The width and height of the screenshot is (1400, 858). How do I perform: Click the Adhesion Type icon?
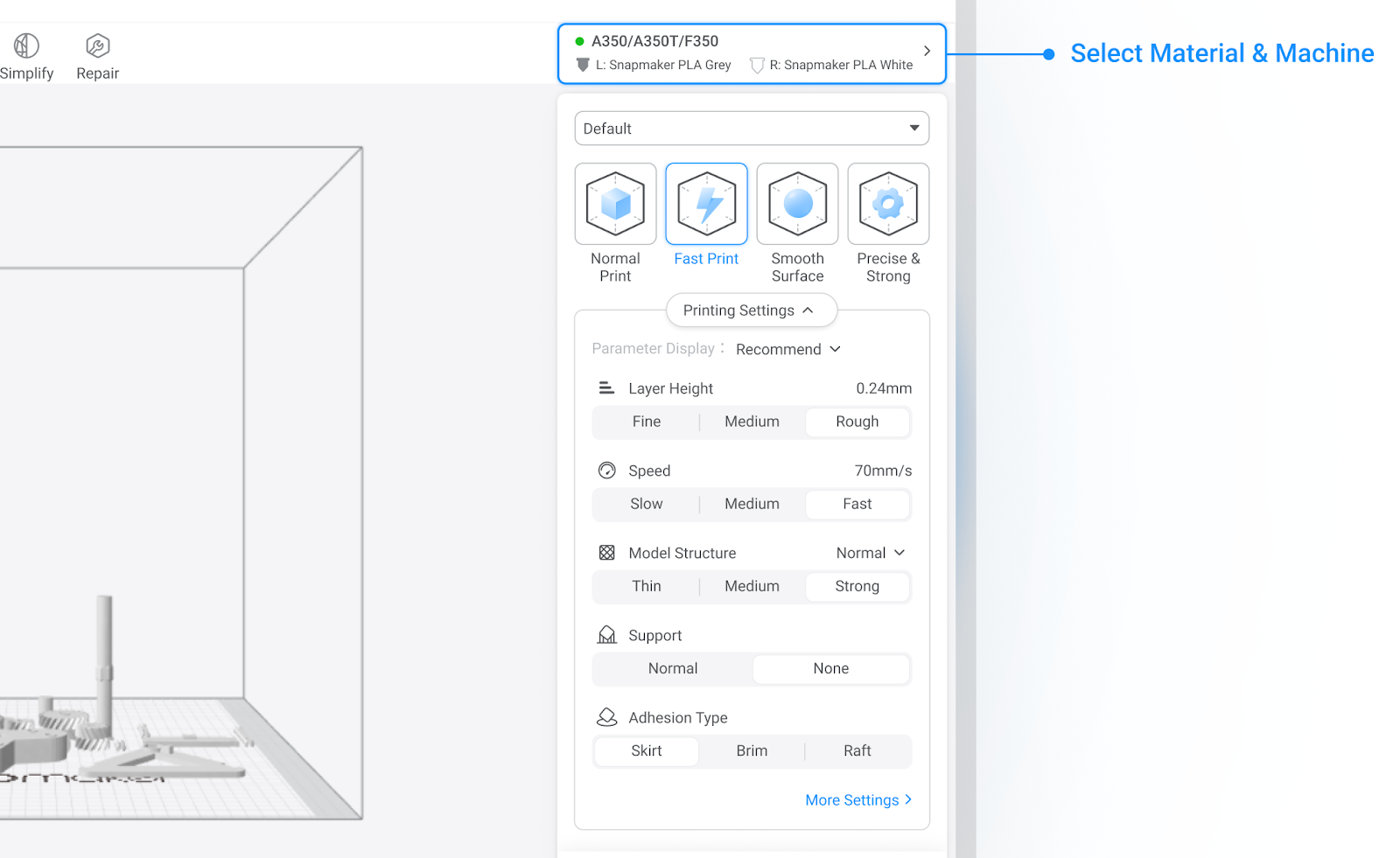[x=606, y=717]
